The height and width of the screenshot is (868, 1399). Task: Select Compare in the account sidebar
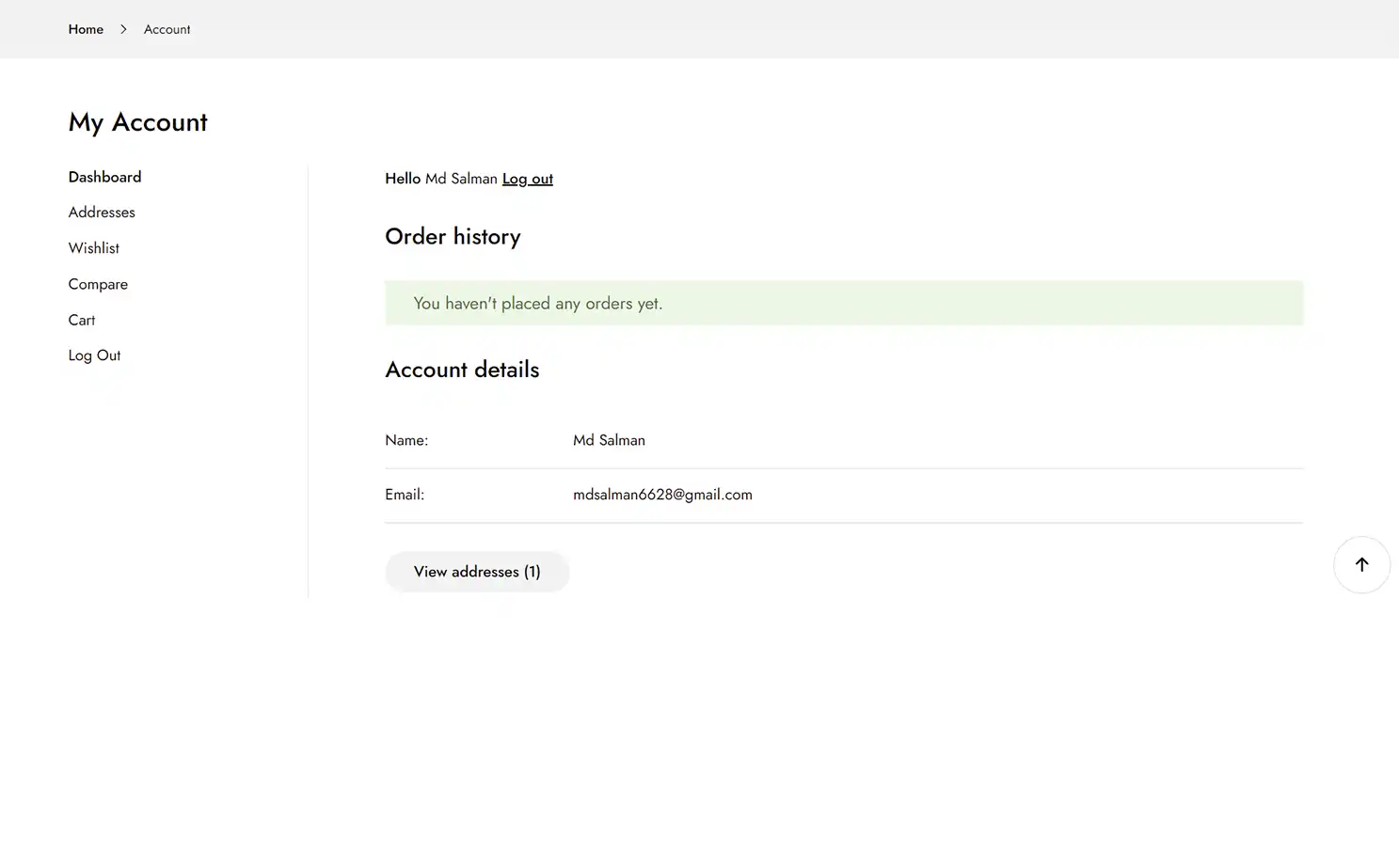(x=98, y=283)
